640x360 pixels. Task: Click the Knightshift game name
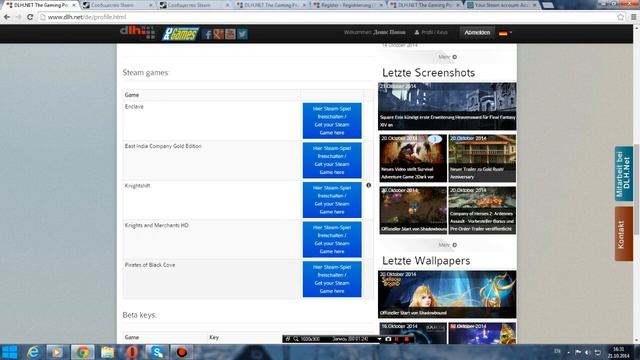coord(138,186)
